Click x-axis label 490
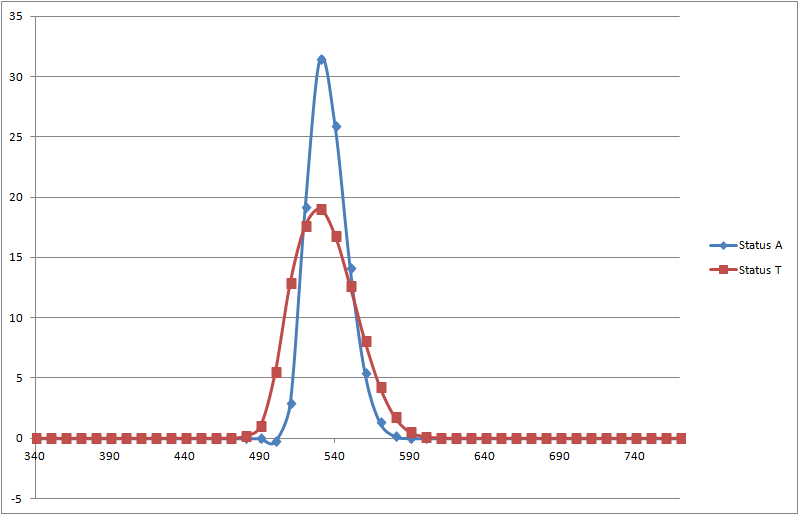Viewport: 799px width, 515px height. click(x=259, y=456)
